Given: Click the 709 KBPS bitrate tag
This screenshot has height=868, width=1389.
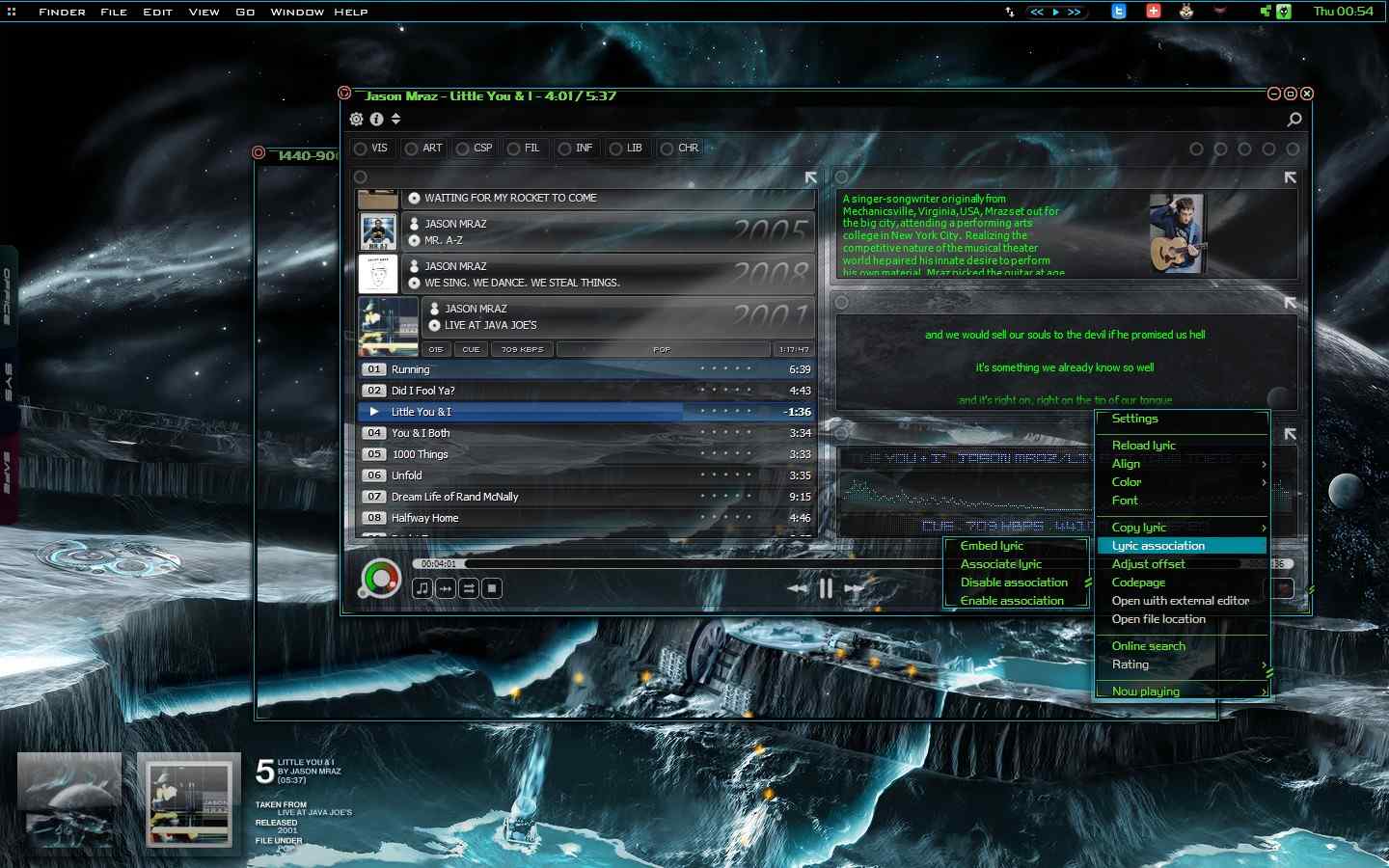Looking at the screenshot, I should 522,349.
